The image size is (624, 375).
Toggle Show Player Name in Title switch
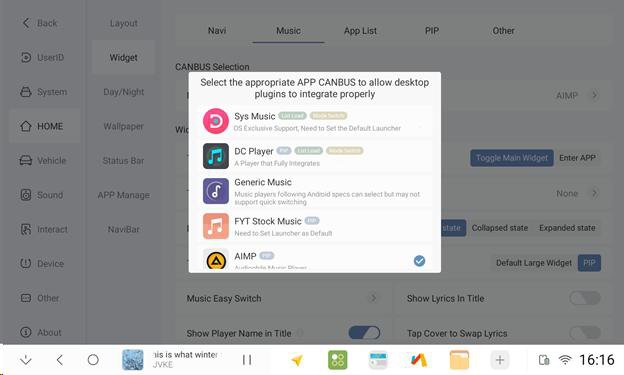point(364,333)
